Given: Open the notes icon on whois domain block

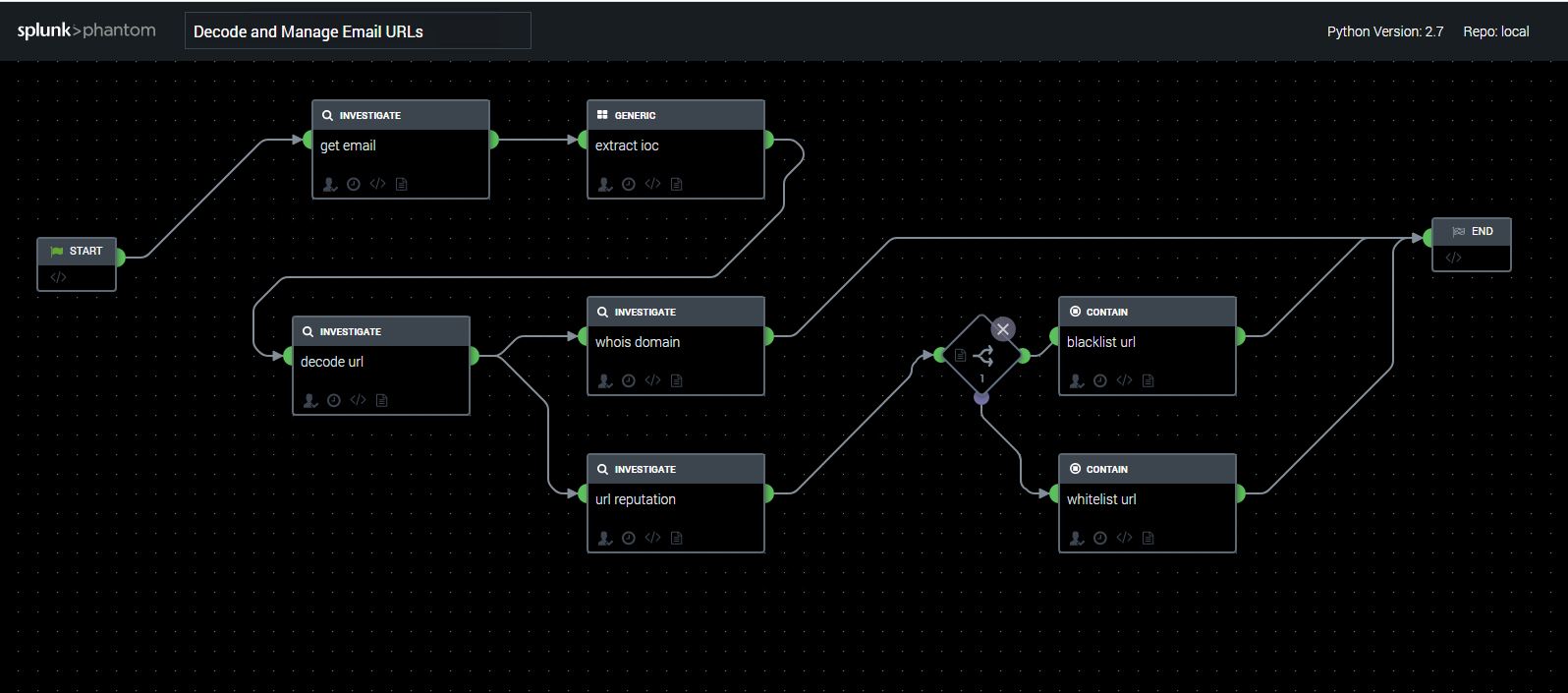Looking at the screenshot, I should point(676,380).
